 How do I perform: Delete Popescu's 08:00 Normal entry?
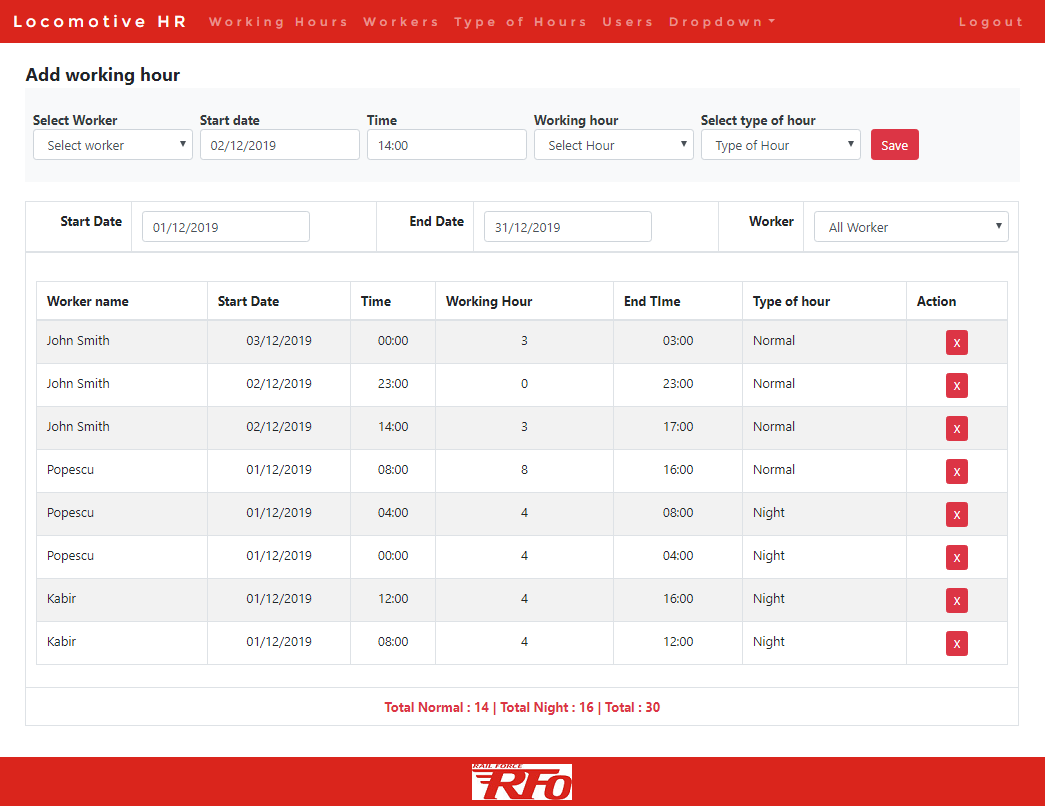tap(956, 472)
